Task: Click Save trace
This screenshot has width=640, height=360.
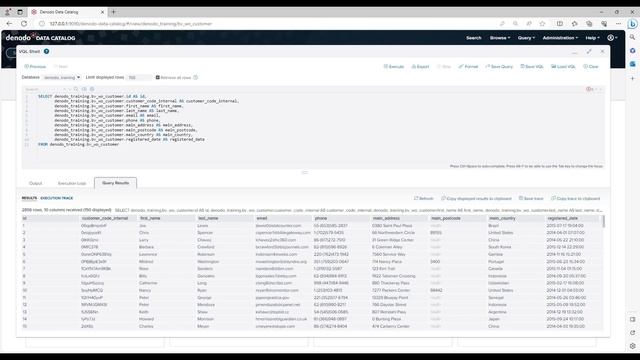Action: coord(531,198)
